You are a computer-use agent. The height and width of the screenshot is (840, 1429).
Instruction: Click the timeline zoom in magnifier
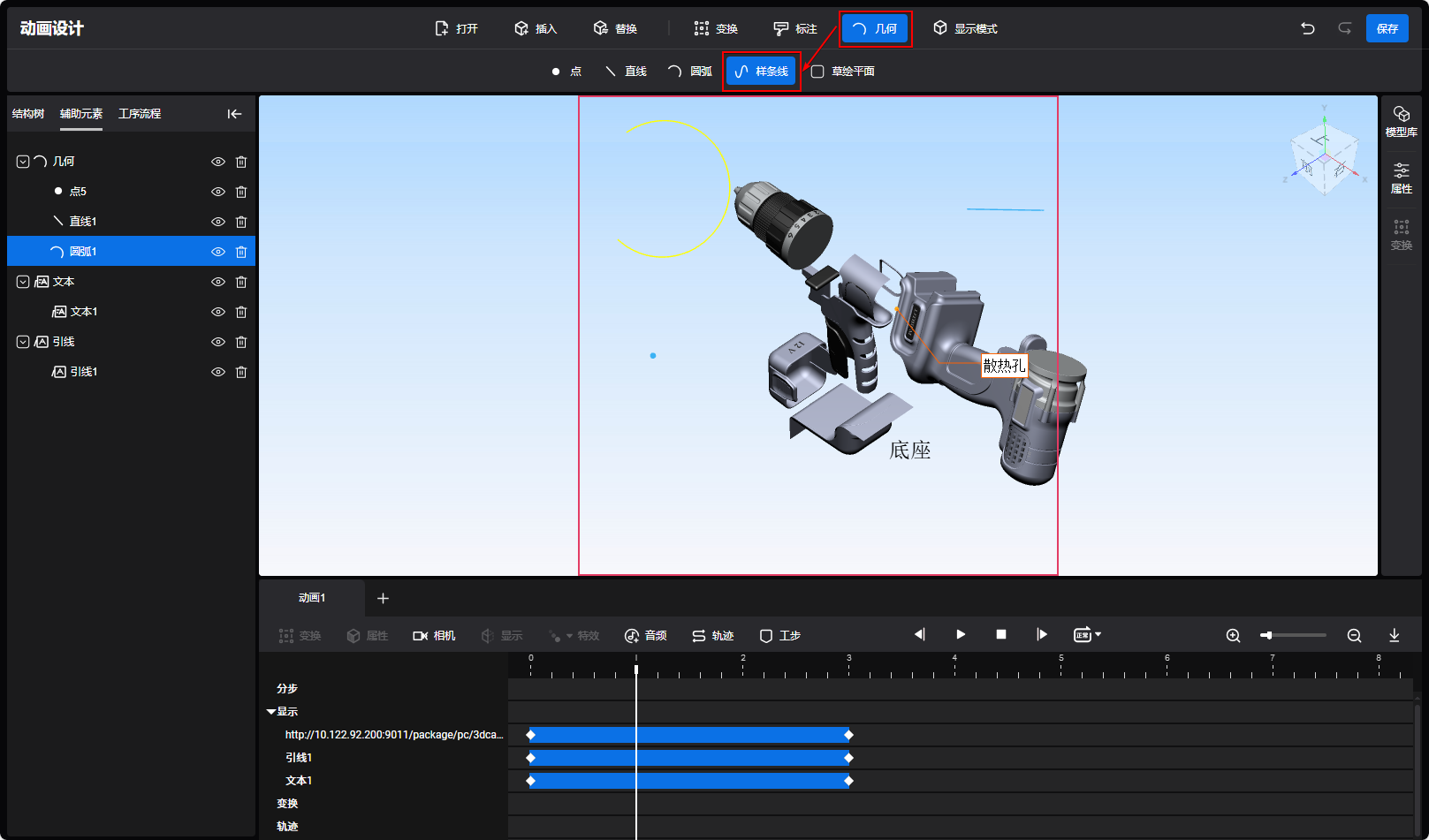click(x=1233, y=635)
